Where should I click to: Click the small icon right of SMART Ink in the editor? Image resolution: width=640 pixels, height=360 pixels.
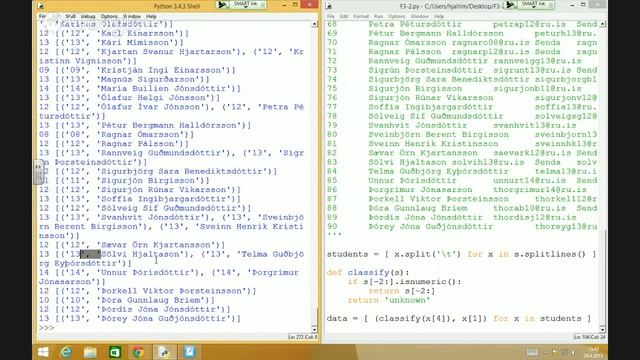(x=550, y=5)
